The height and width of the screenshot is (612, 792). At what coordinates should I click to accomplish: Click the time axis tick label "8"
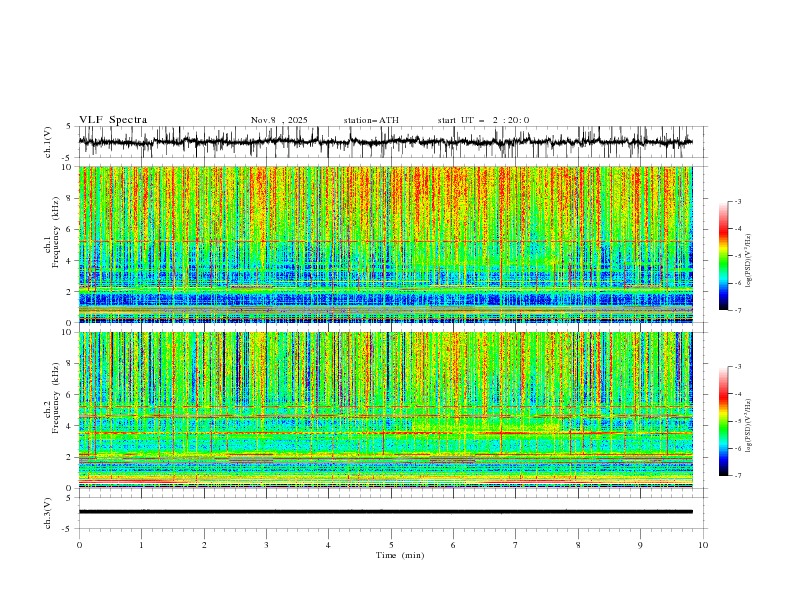click(x=578, y=545)
